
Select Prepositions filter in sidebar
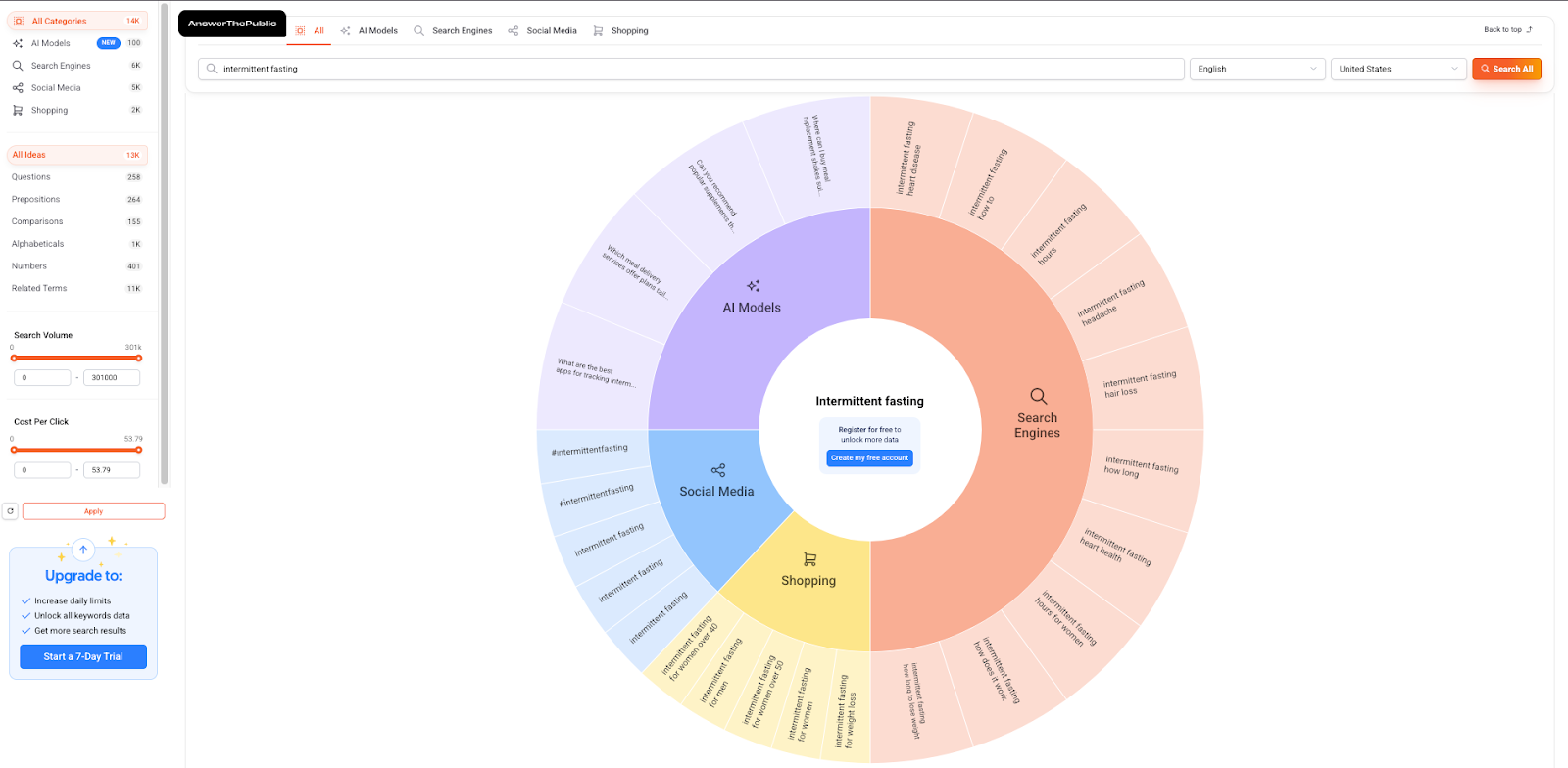coord(77,200)
